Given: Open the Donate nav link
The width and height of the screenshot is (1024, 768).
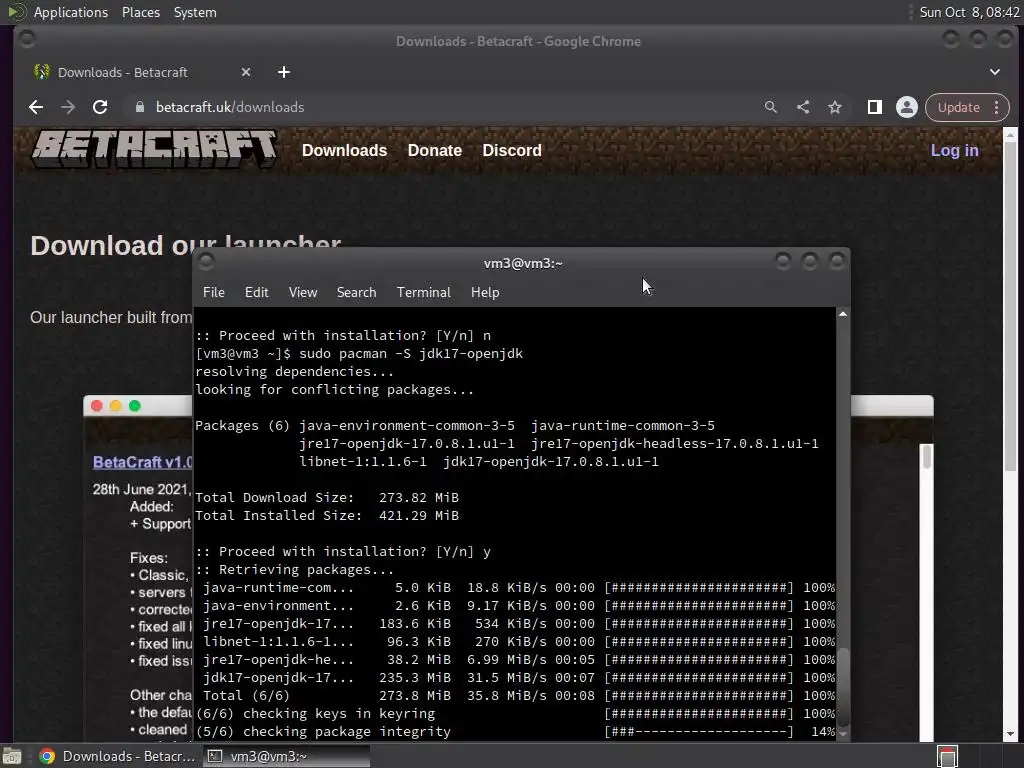Looking at the screenshot, I should [x=434, y=150].
